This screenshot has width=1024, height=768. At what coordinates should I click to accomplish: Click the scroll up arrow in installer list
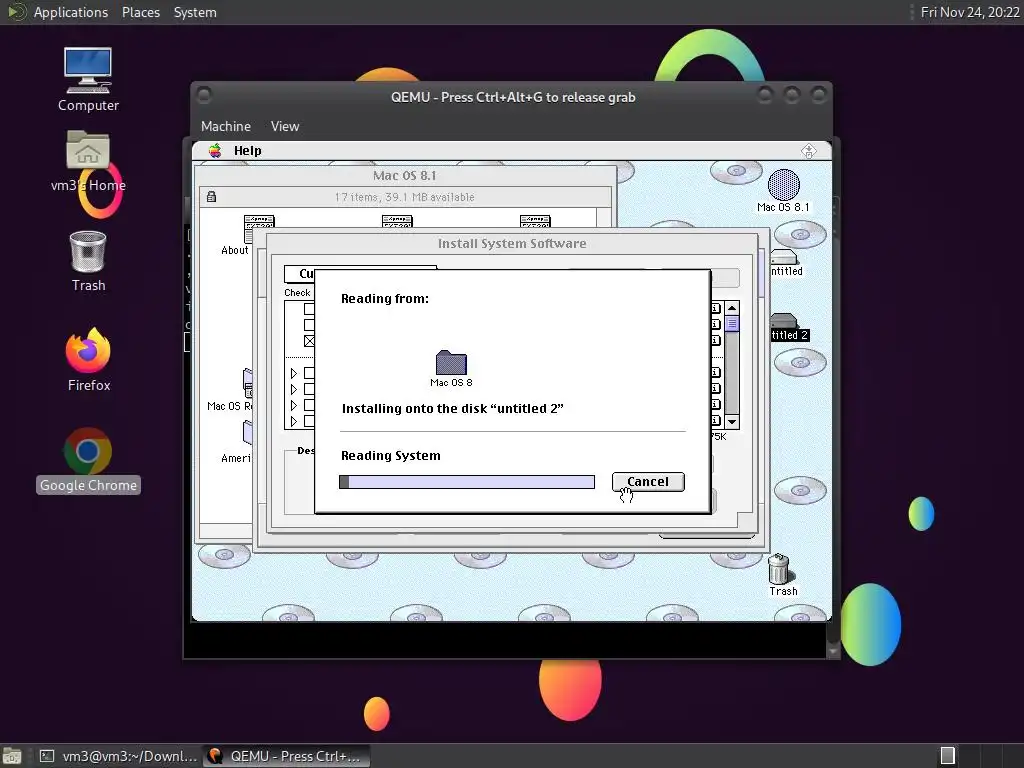tap(732, 308)
